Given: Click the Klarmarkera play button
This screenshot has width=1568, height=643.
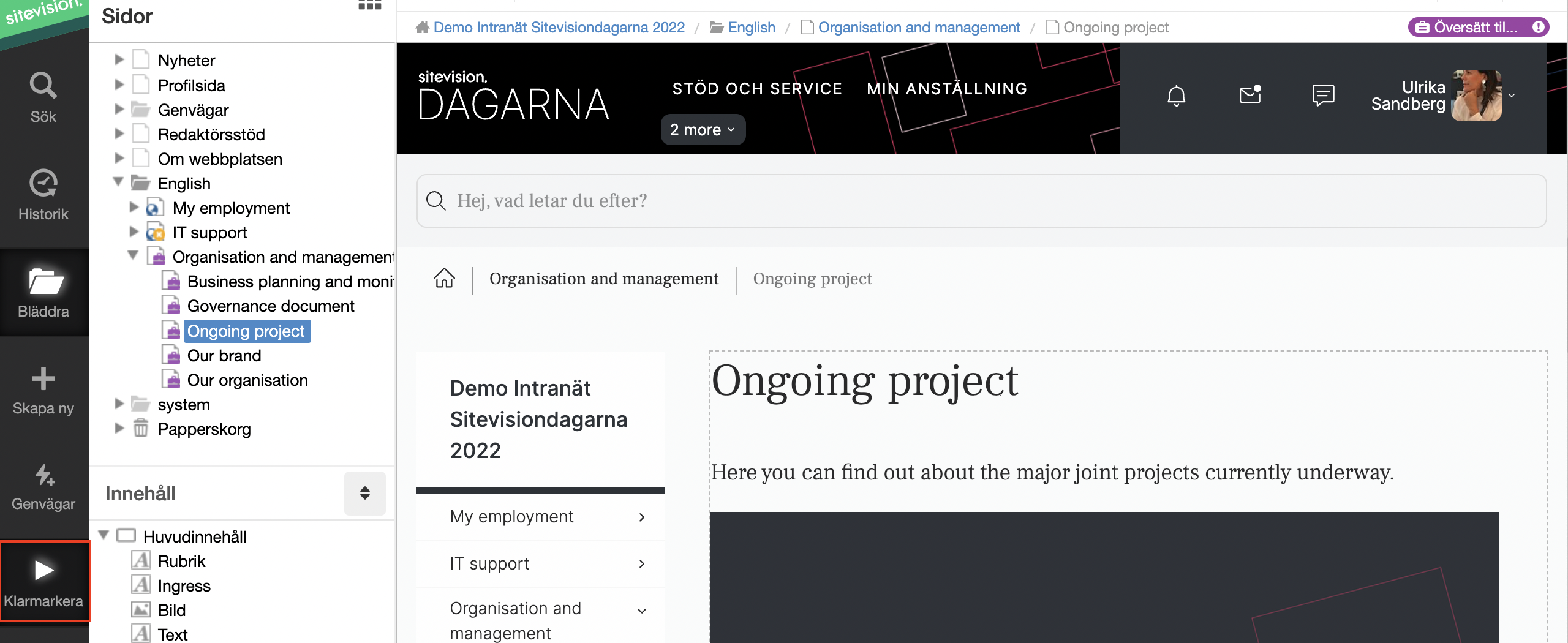Looking at the screenshot, I should point(45,581).
